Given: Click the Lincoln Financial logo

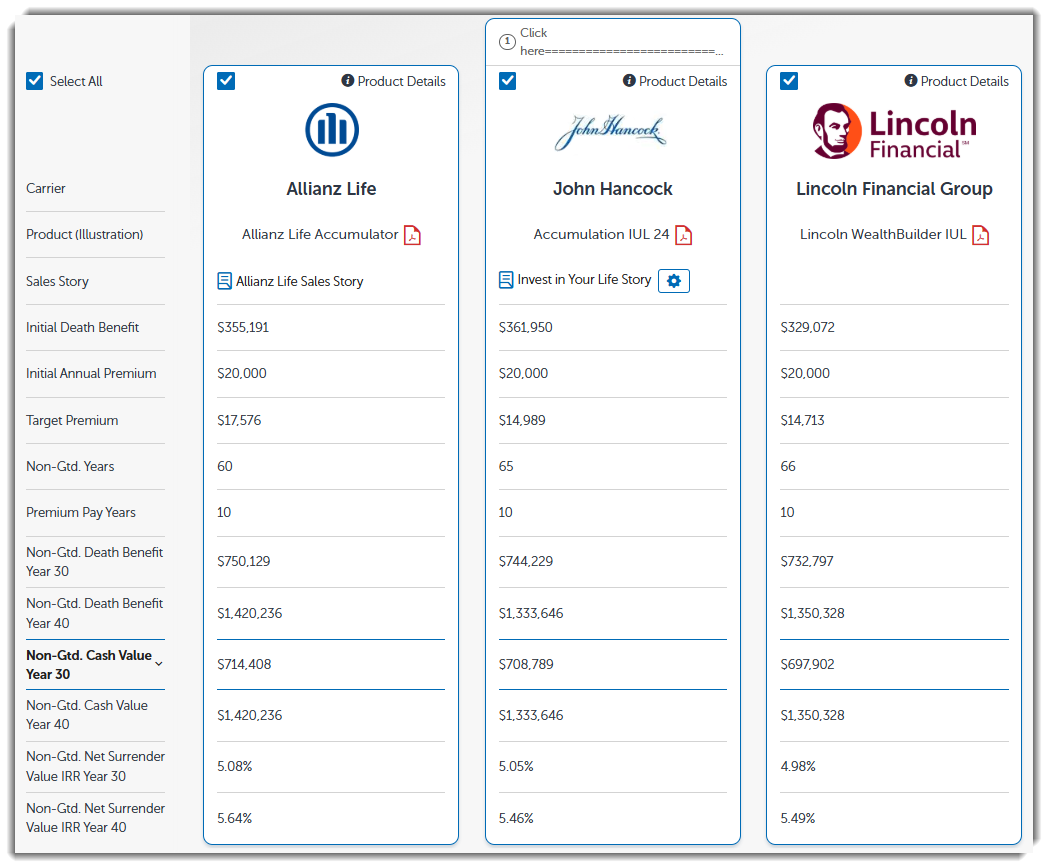Looking at the screenshot, I should [894, 131].
